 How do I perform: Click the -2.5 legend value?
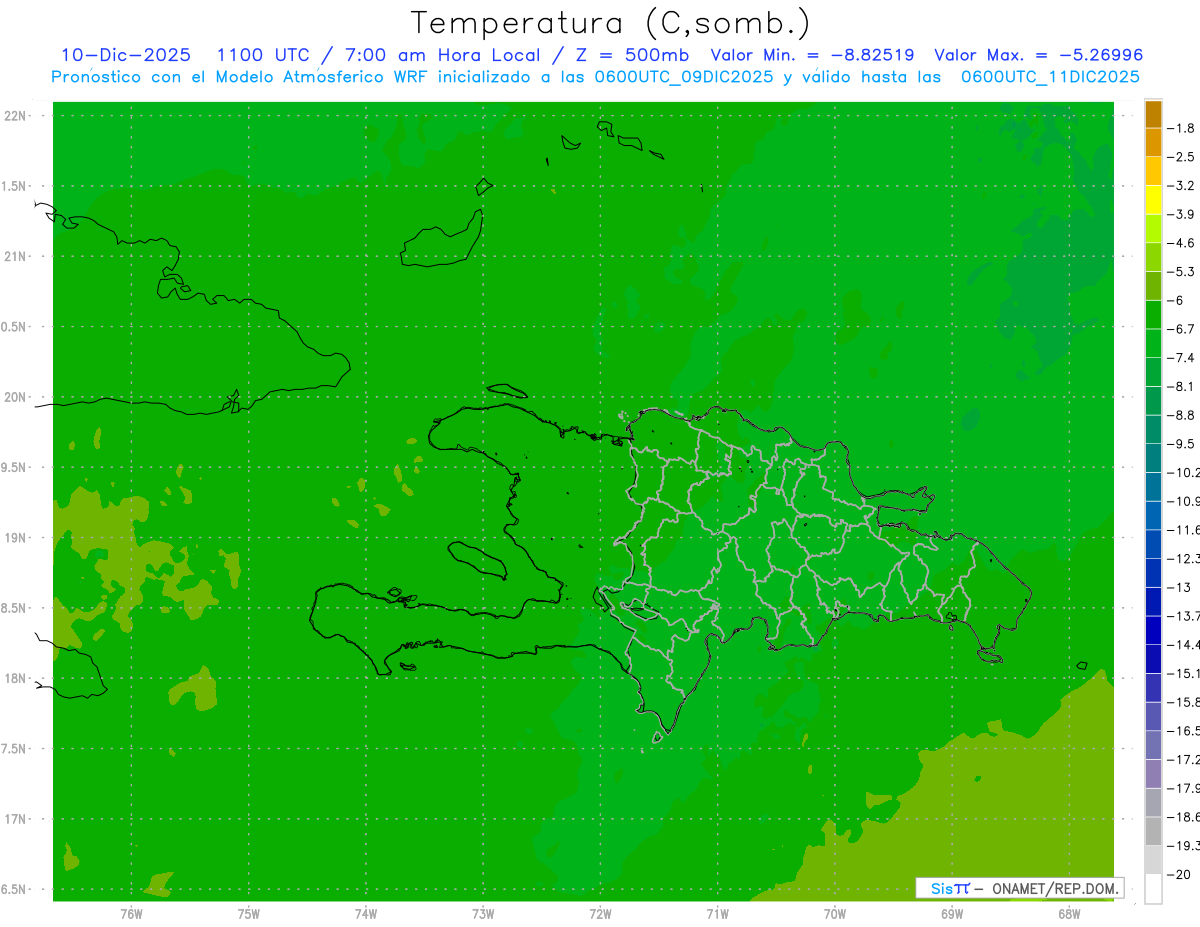click(x=1182, y=157)
